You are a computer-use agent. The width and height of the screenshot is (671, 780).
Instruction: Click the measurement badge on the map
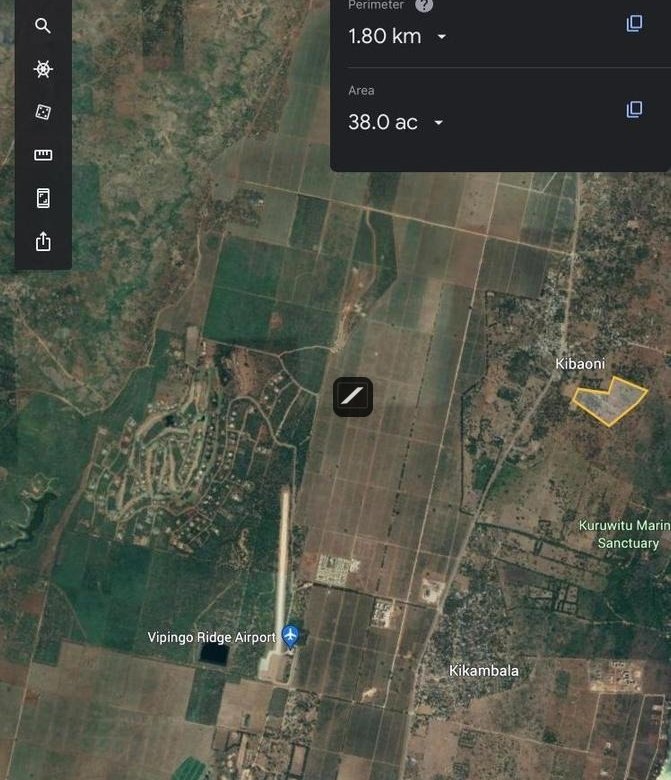tap(353, 397)
